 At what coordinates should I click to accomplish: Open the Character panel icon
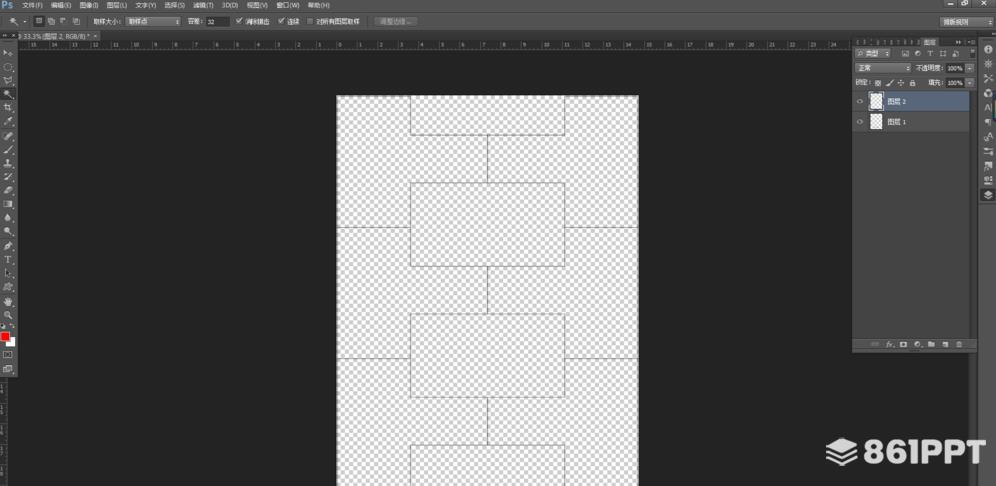pos(988,107)
